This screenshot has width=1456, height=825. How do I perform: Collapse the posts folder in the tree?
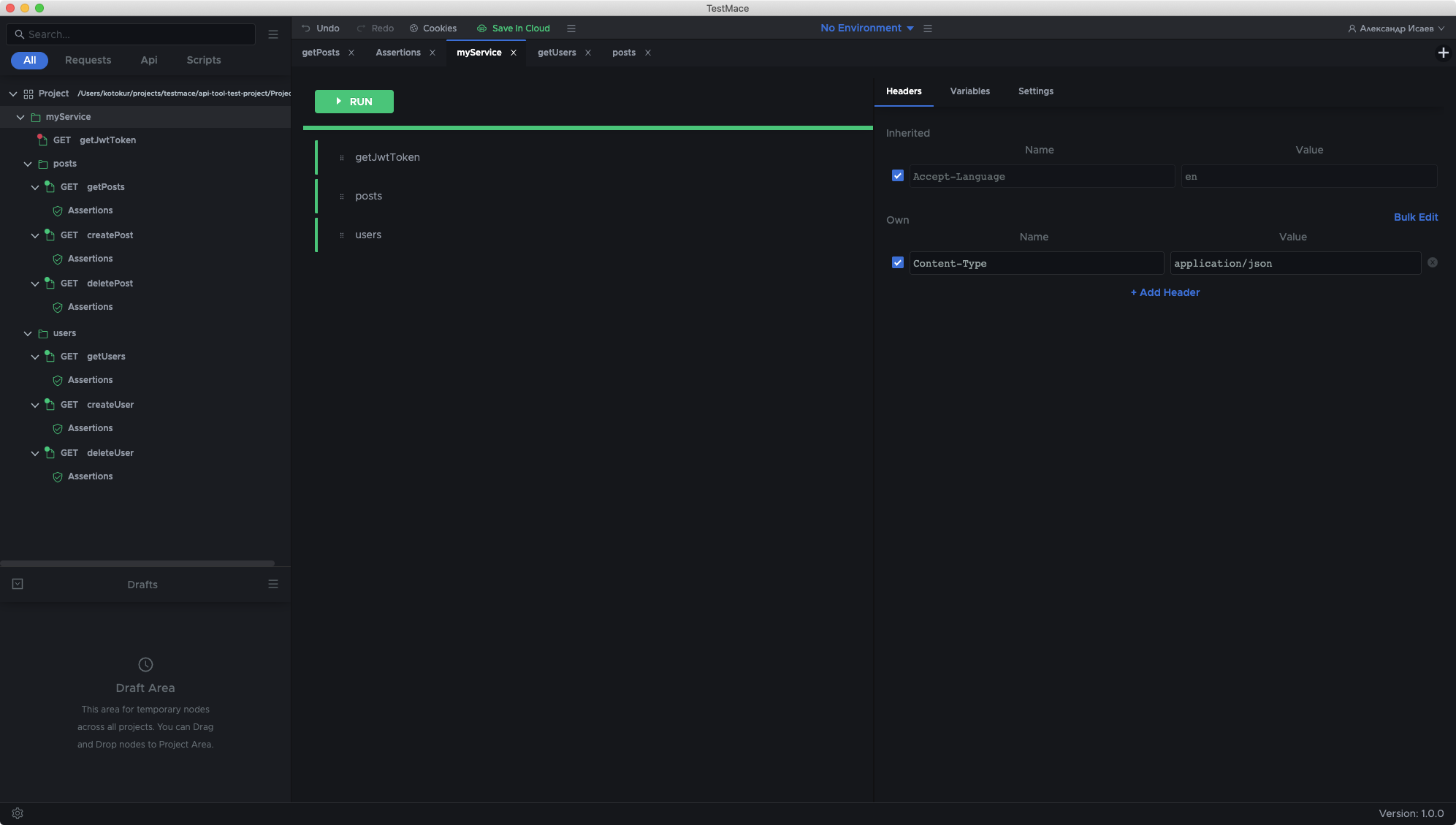pyautogui.click(x=28, y=164)
